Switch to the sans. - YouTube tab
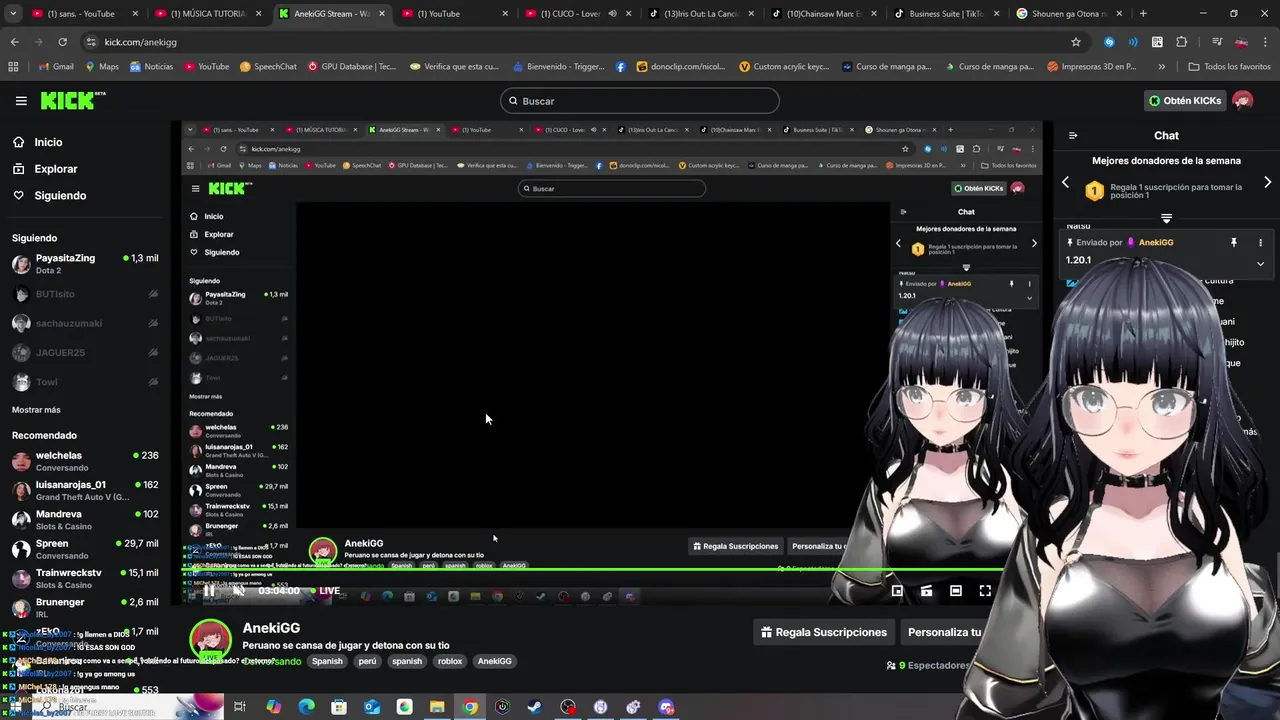The image size is (1280, 720). (84, 14)
